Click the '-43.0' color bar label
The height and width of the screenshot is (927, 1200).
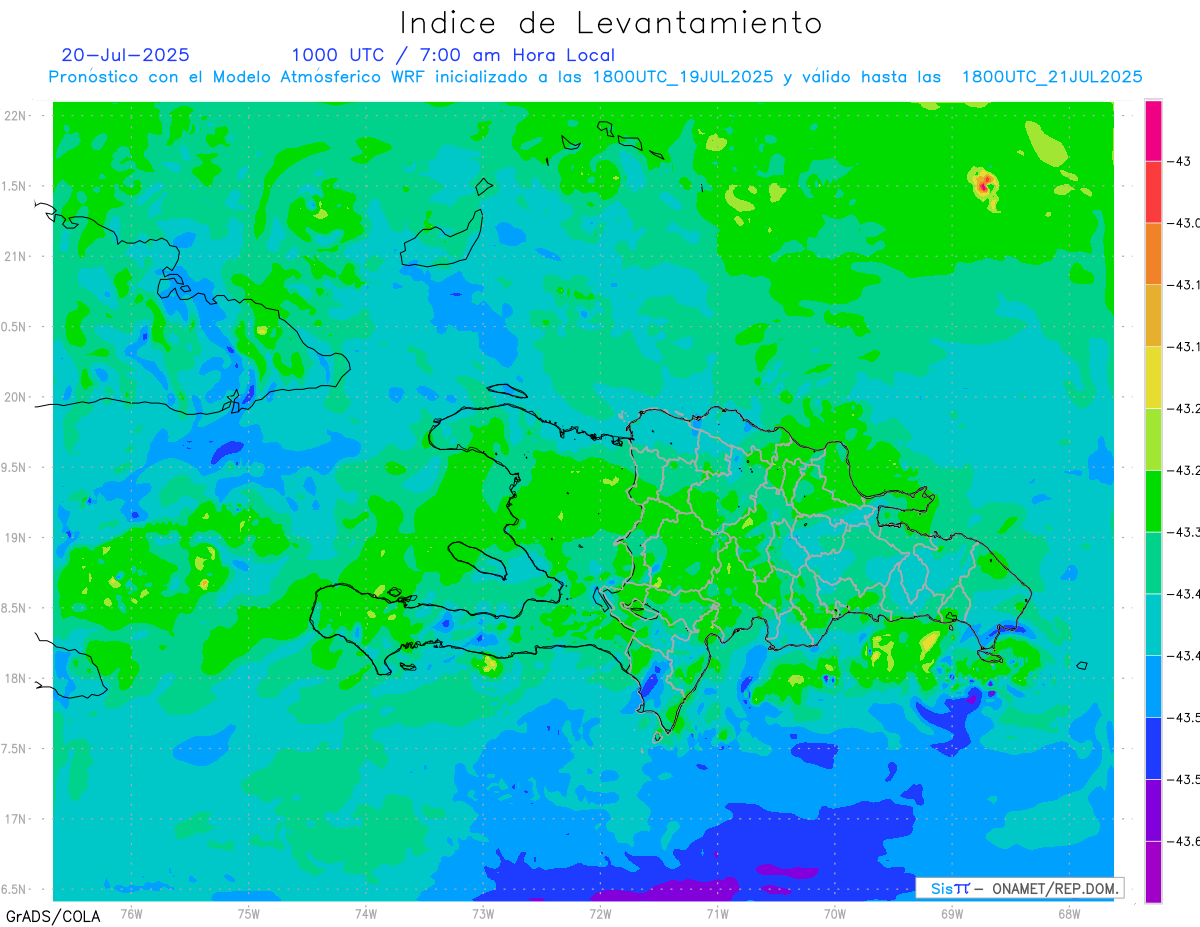pyautogui.click(x=1185, y=223)
